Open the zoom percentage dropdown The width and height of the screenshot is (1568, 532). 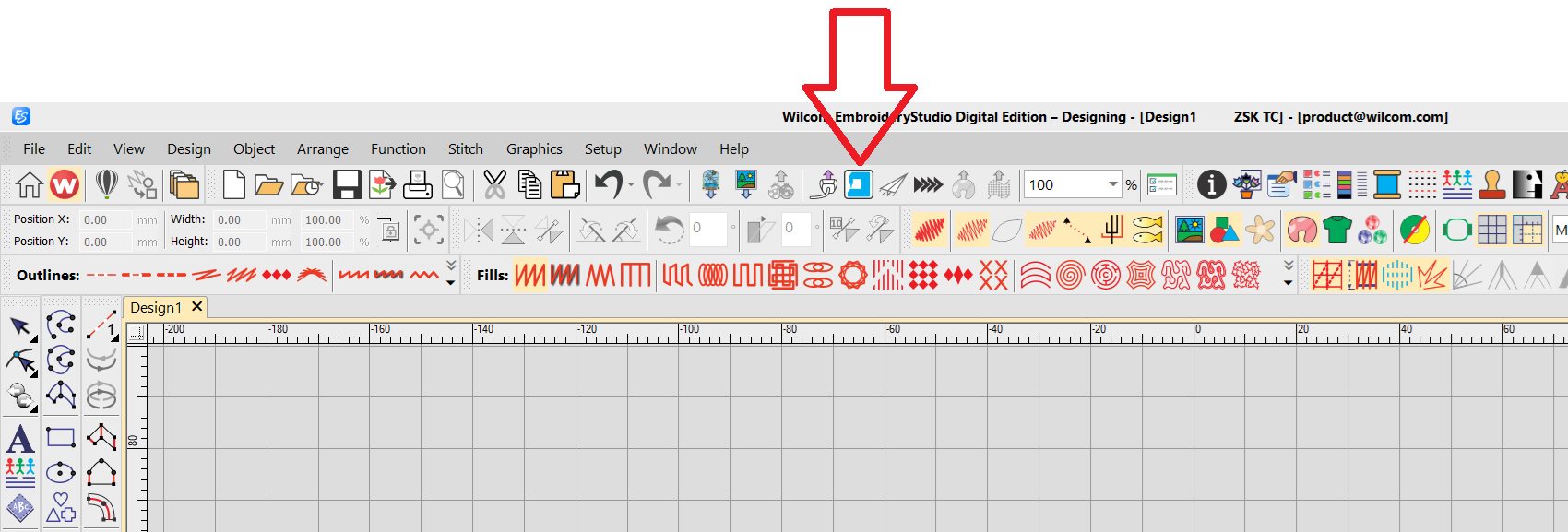[1112, 184]
